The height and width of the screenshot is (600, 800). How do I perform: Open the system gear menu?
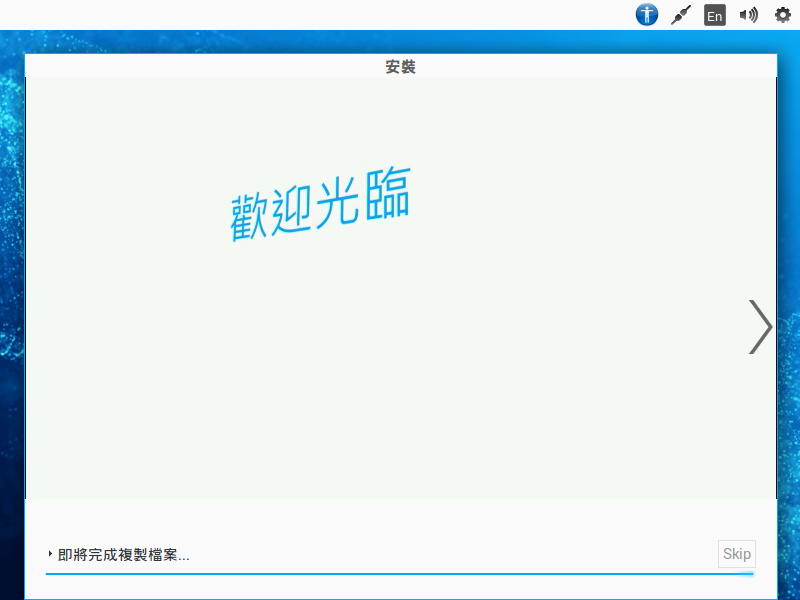(x=782, y=15)
